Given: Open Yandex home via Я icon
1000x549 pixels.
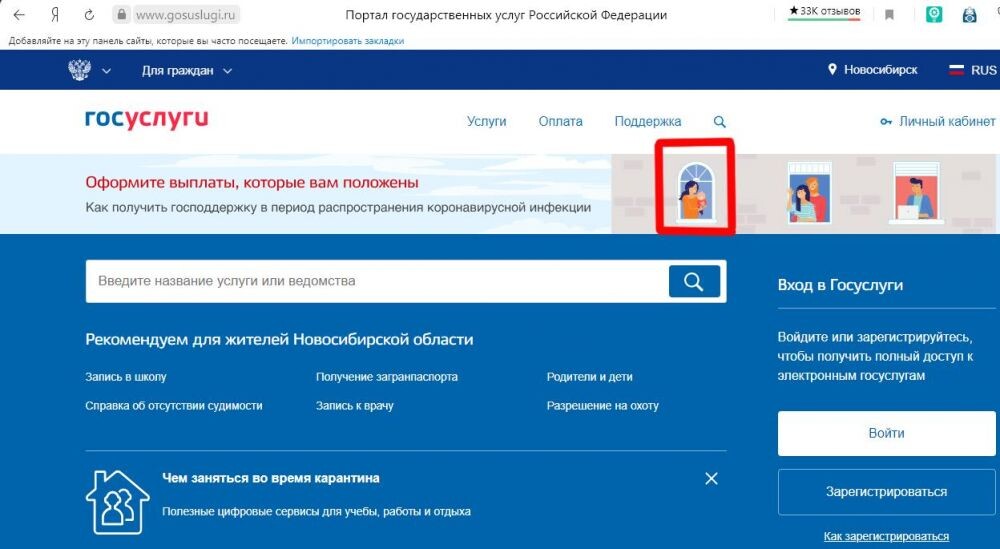Looking at the screenshot, I should point(55,15).
